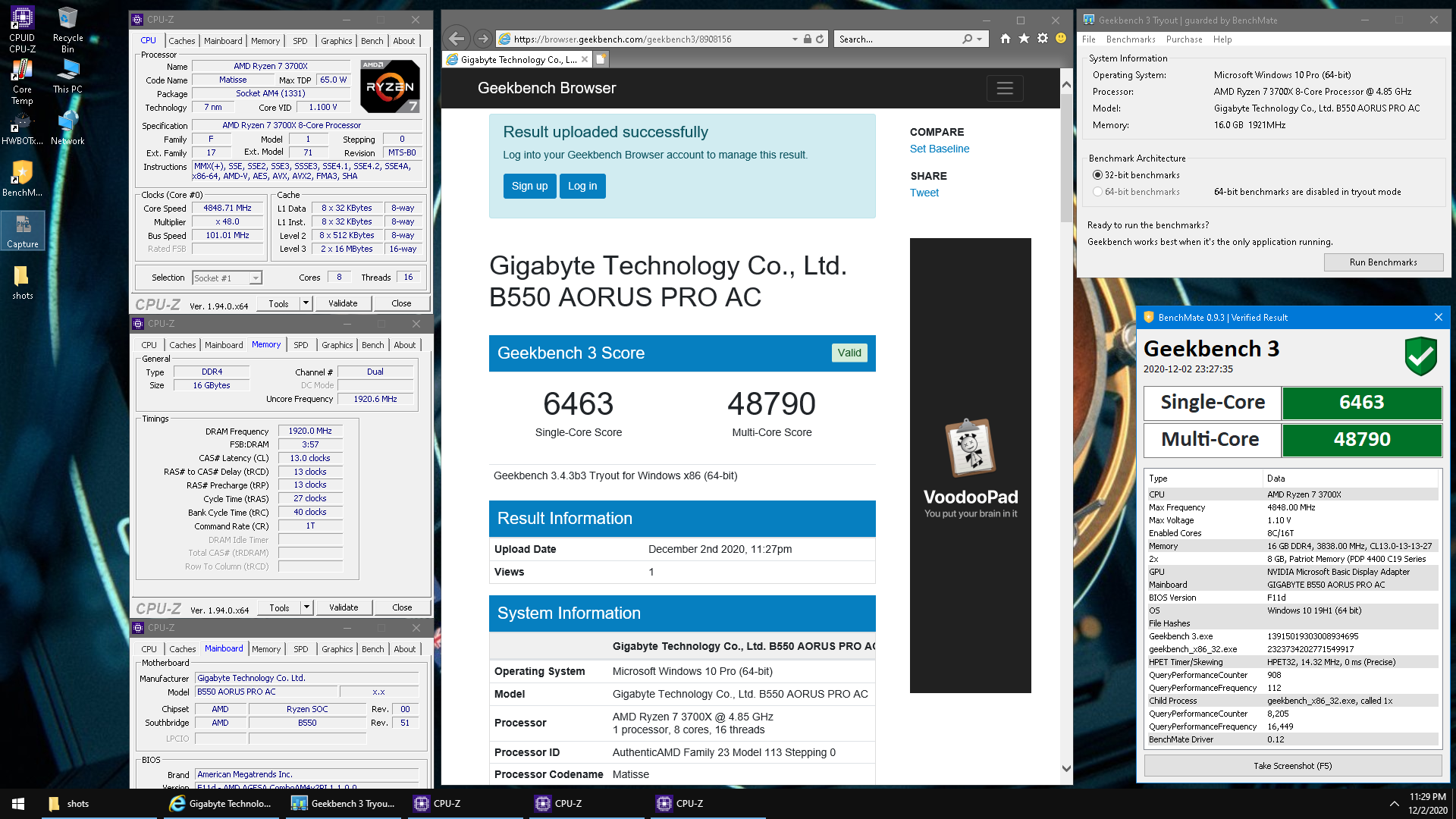The image size is (1456, 819).
Task: Open the Network desktop icon
Action: (x=67, y=128)
